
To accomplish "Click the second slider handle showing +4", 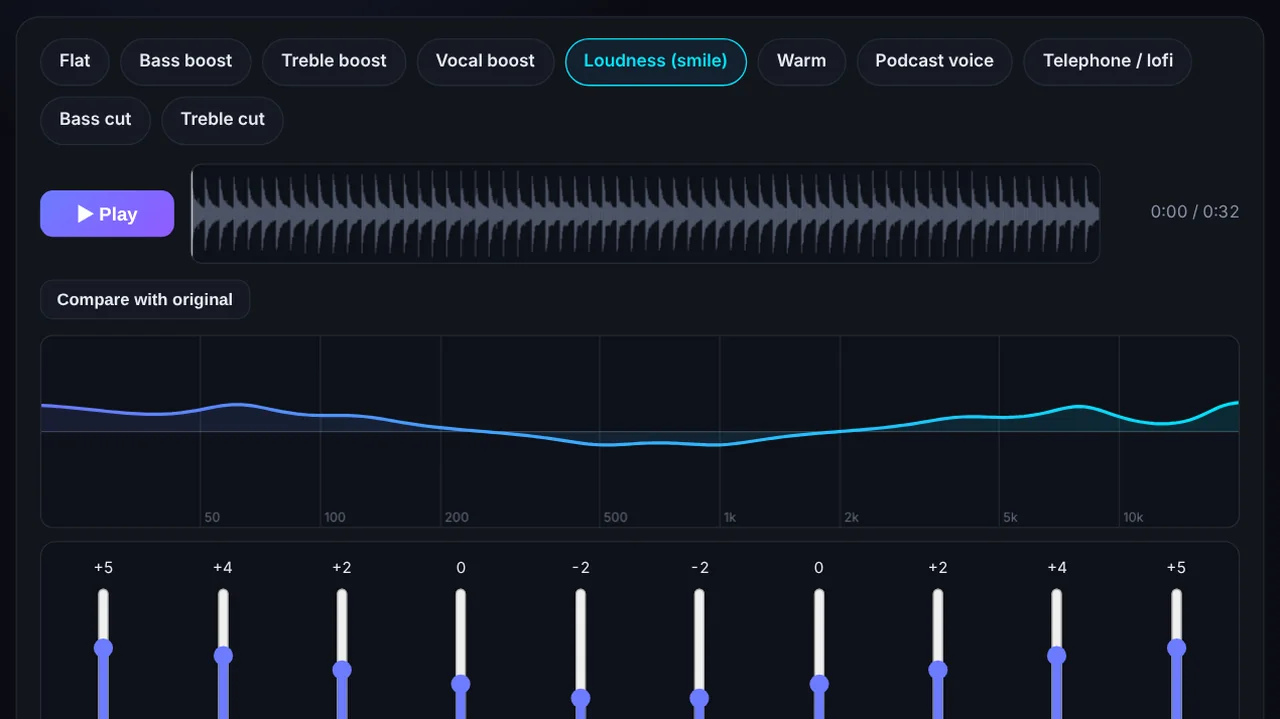I will pos(223,655).
